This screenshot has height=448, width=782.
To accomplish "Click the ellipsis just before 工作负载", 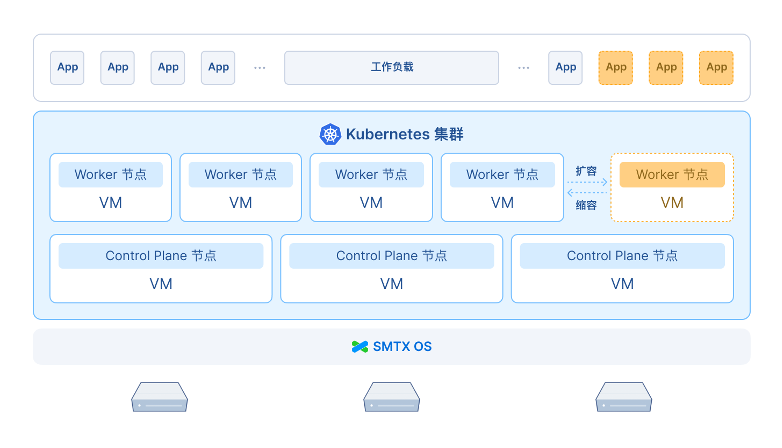I will tap(260, 68).
